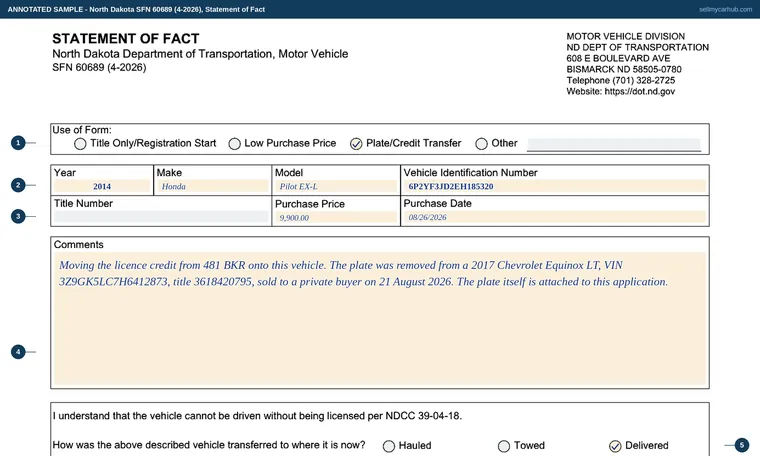The image size is (760, 456).
Task: Click the BISMARCK ND 58505-0780 address line
Action: click(624, 69)
